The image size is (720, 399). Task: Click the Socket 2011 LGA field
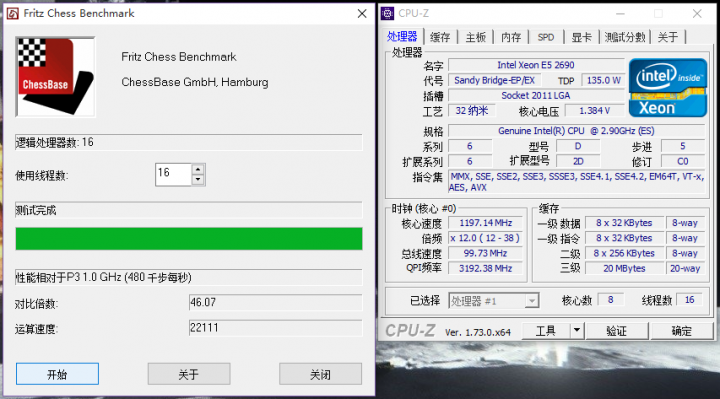coord(536,96)
